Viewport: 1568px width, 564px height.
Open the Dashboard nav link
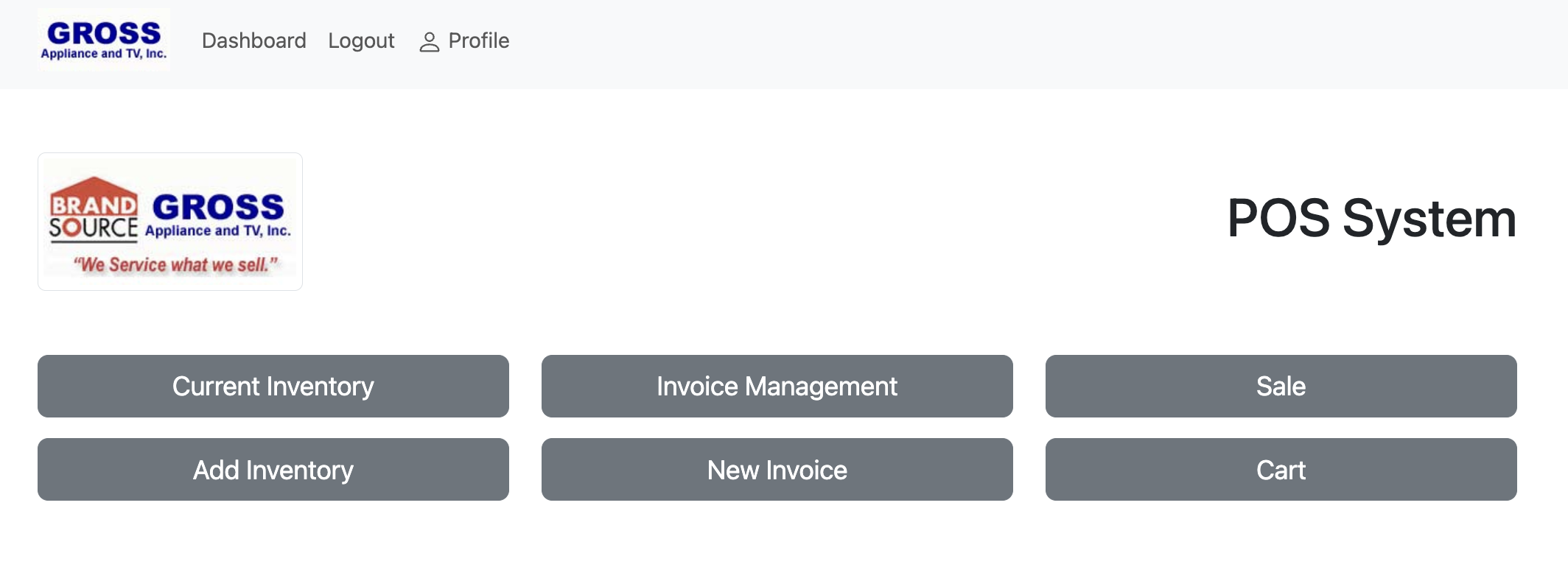[x=254, y=40]
